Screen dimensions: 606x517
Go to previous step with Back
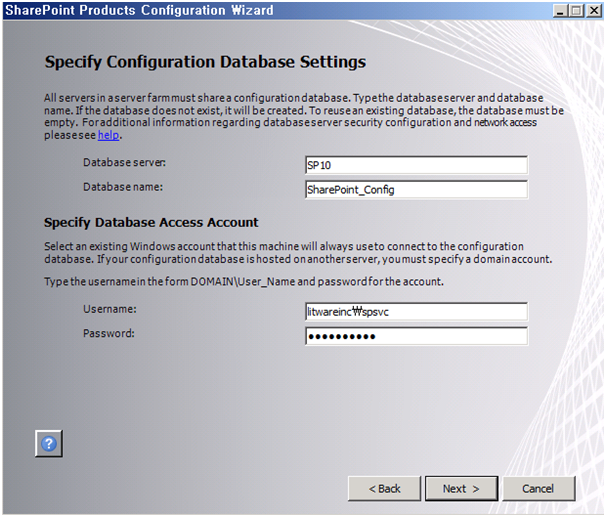(384, 489)
